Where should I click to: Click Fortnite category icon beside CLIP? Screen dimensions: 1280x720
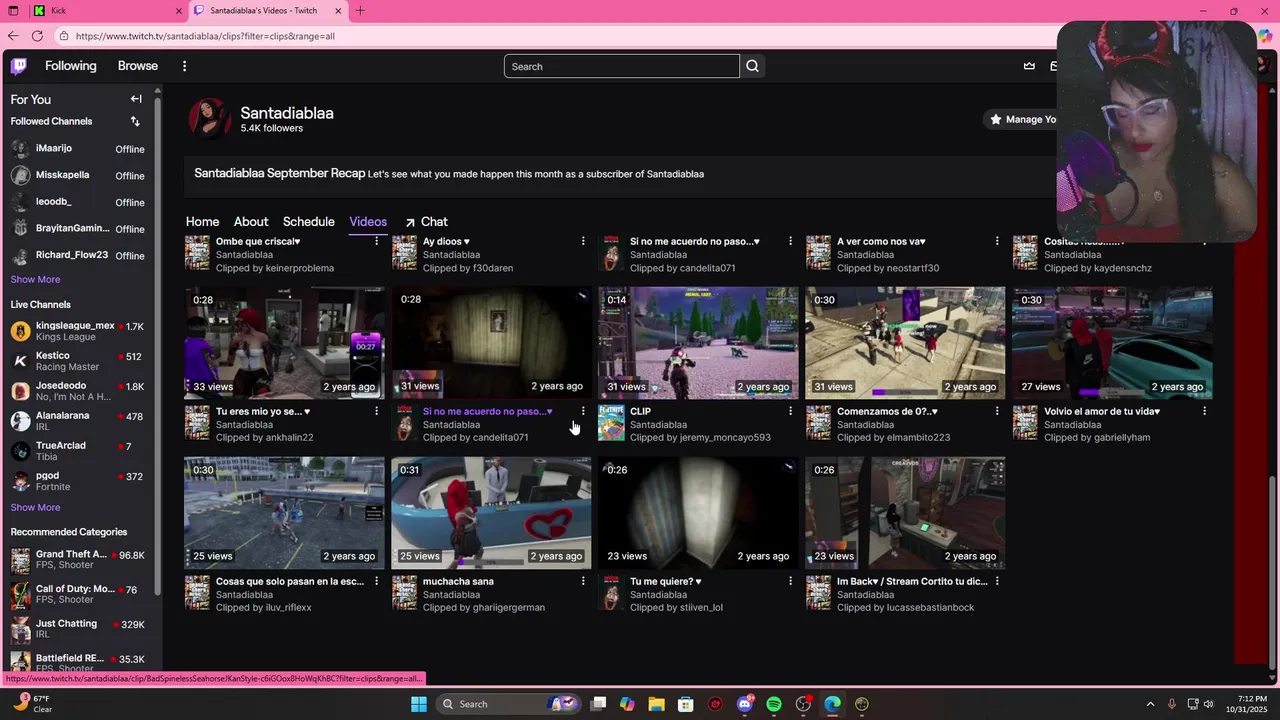611,423
